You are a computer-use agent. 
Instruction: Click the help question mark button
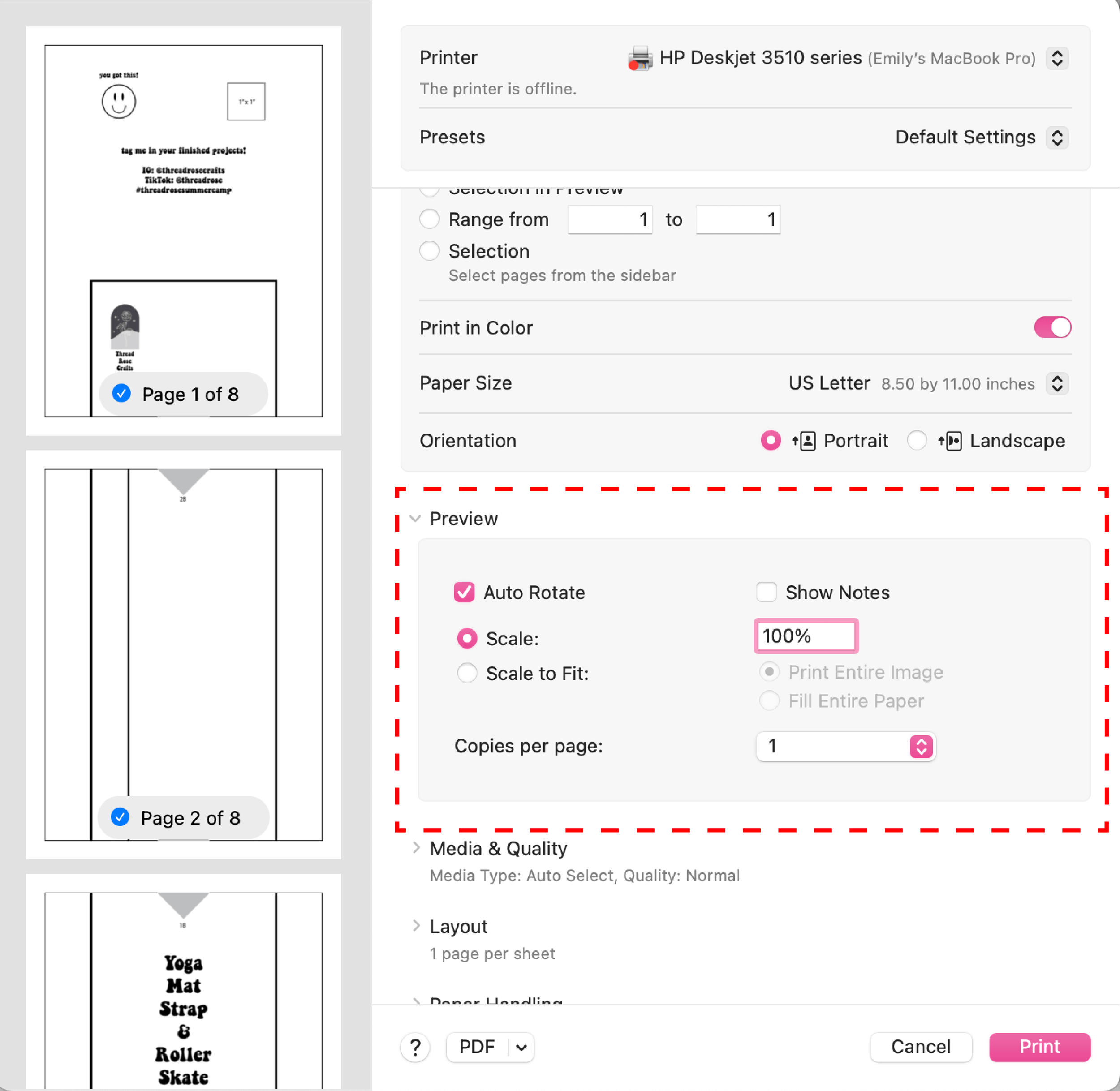click(x=416, y=1048)
